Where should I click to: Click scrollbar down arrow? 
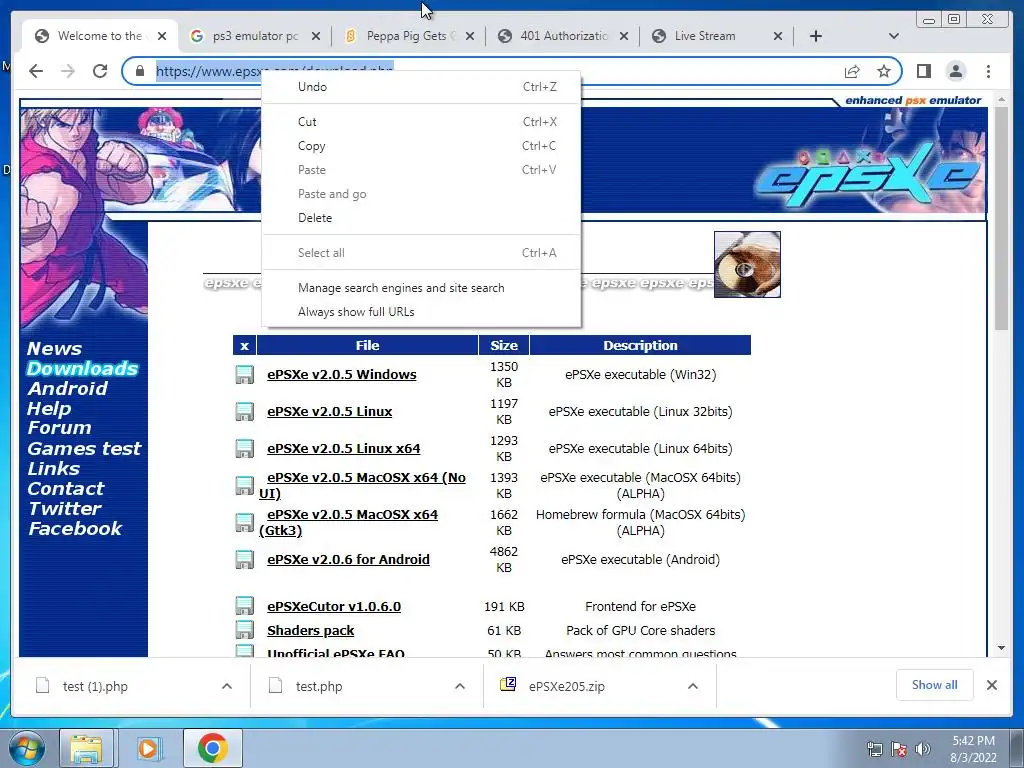coord(1001,648)
